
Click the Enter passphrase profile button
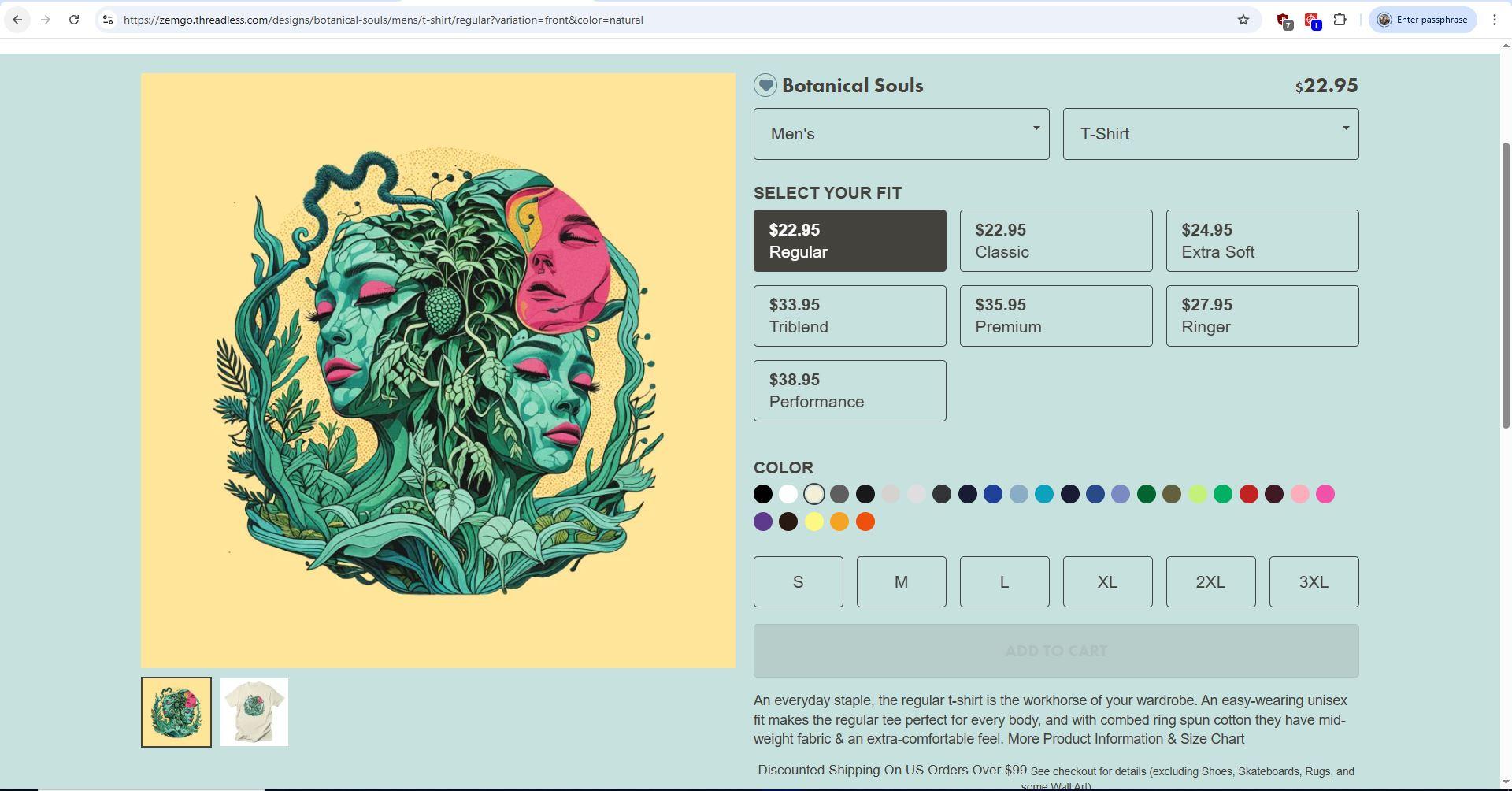click(1422, 20)
